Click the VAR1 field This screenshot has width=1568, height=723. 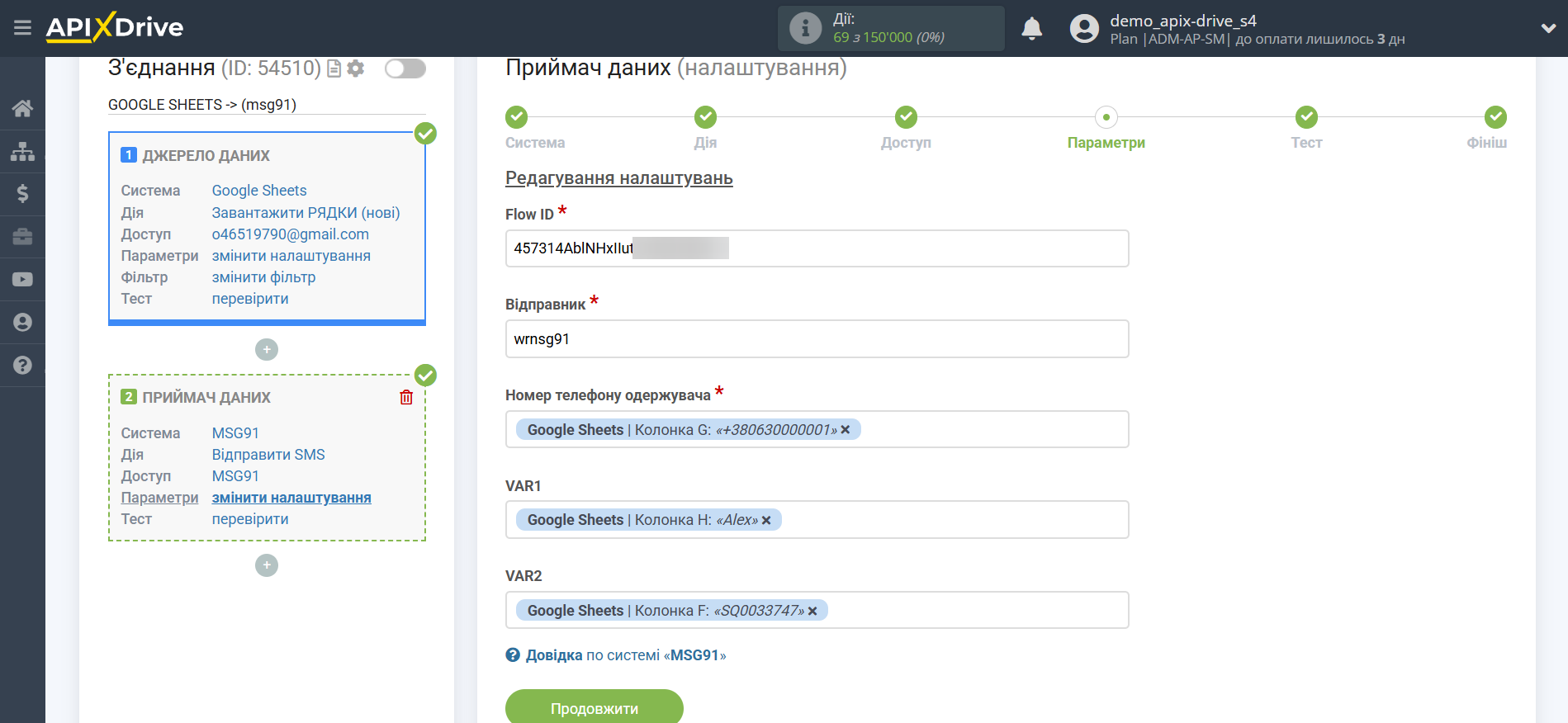click(817, 520)
